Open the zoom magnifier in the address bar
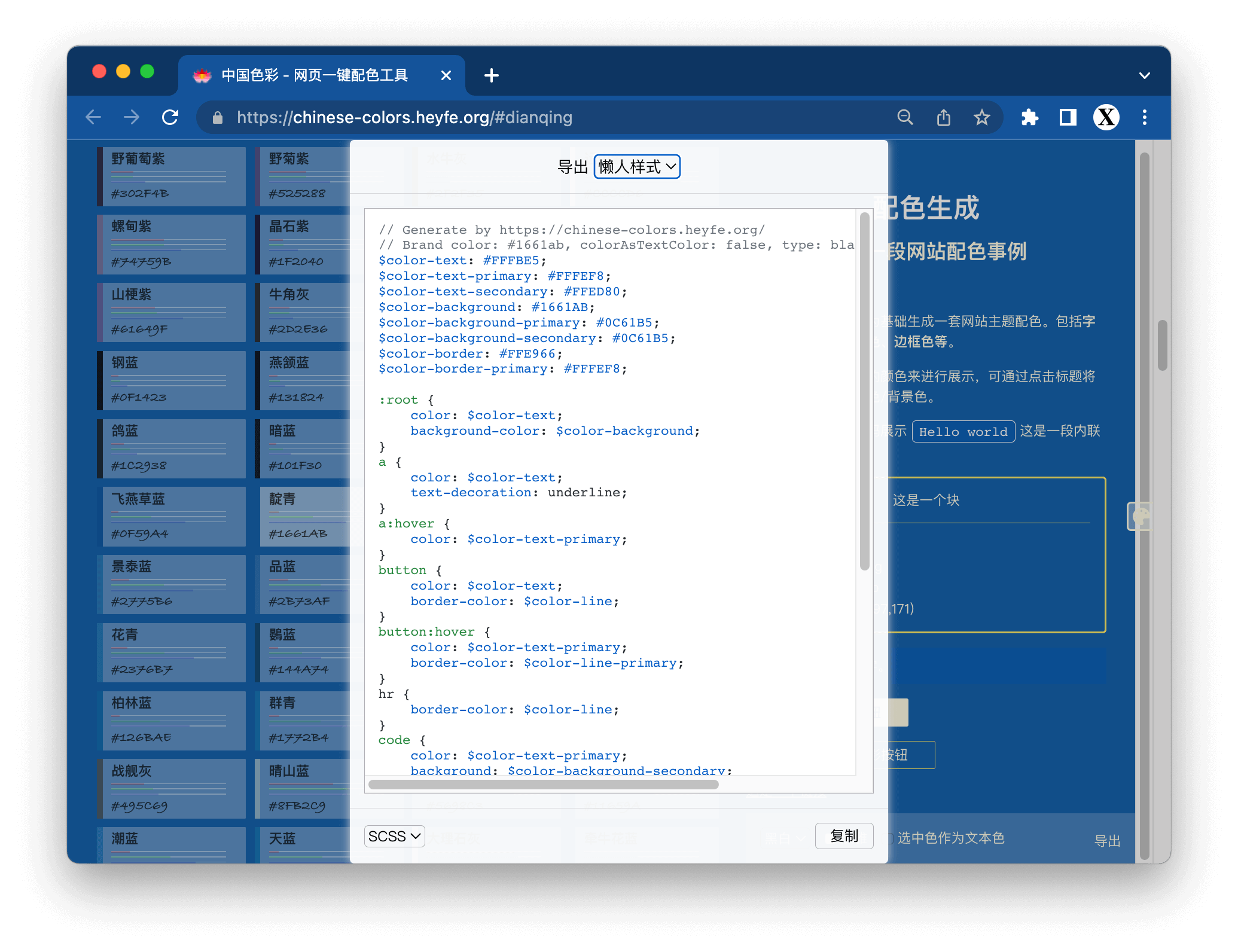 (905, 117)
